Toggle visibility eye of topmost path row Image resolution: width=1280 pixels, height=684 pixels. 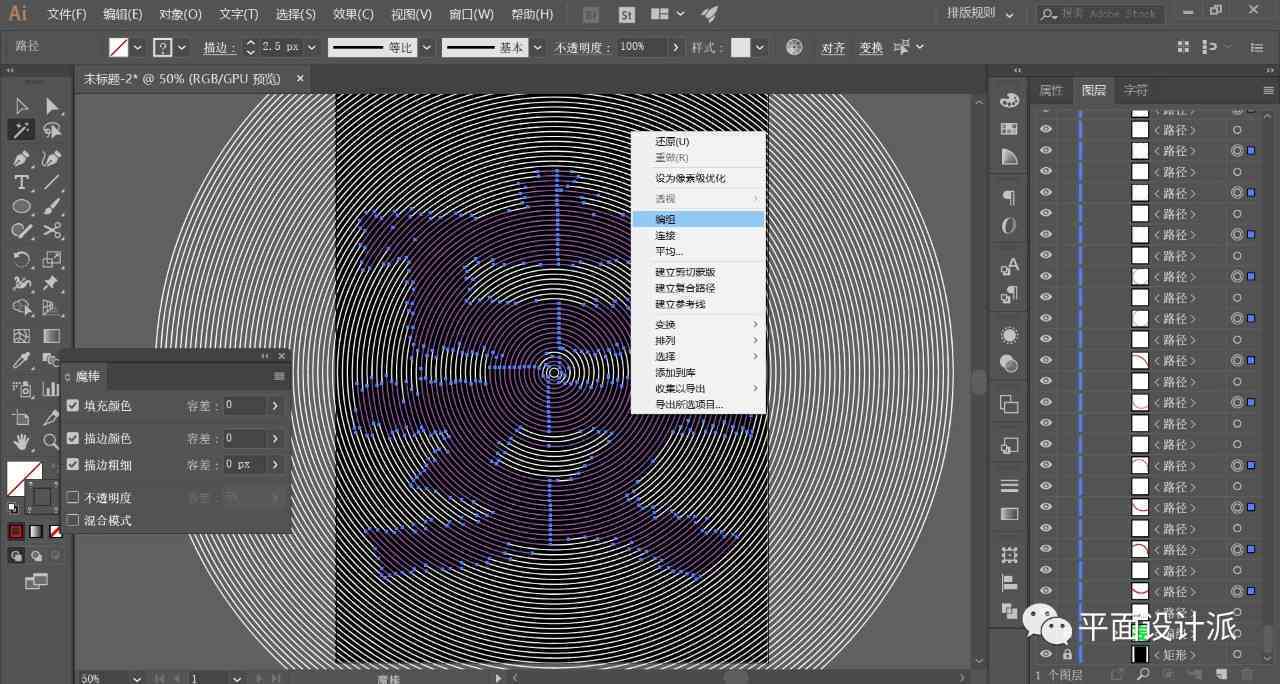point(1046,129)
